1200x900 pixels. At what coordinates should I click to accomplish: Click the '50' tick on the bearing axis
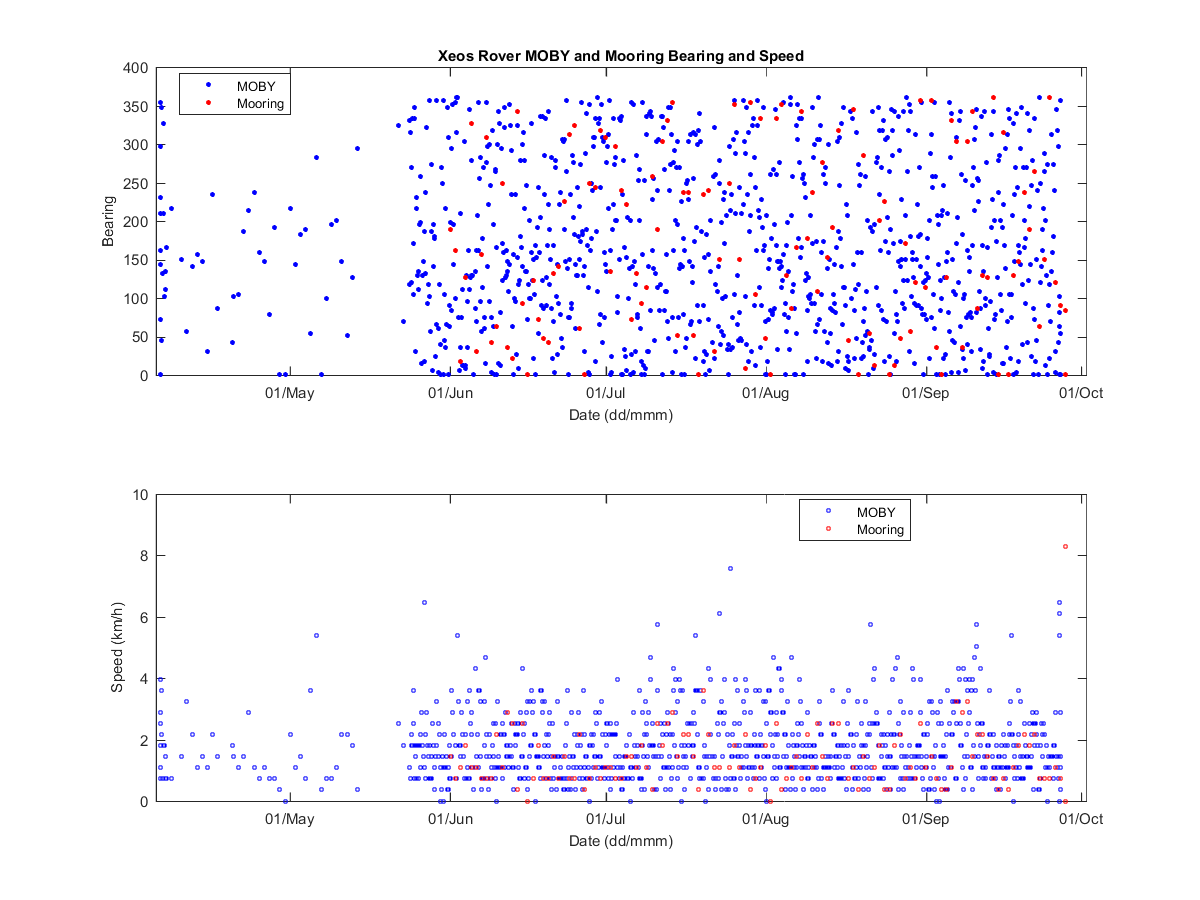[x=142, y=336]
